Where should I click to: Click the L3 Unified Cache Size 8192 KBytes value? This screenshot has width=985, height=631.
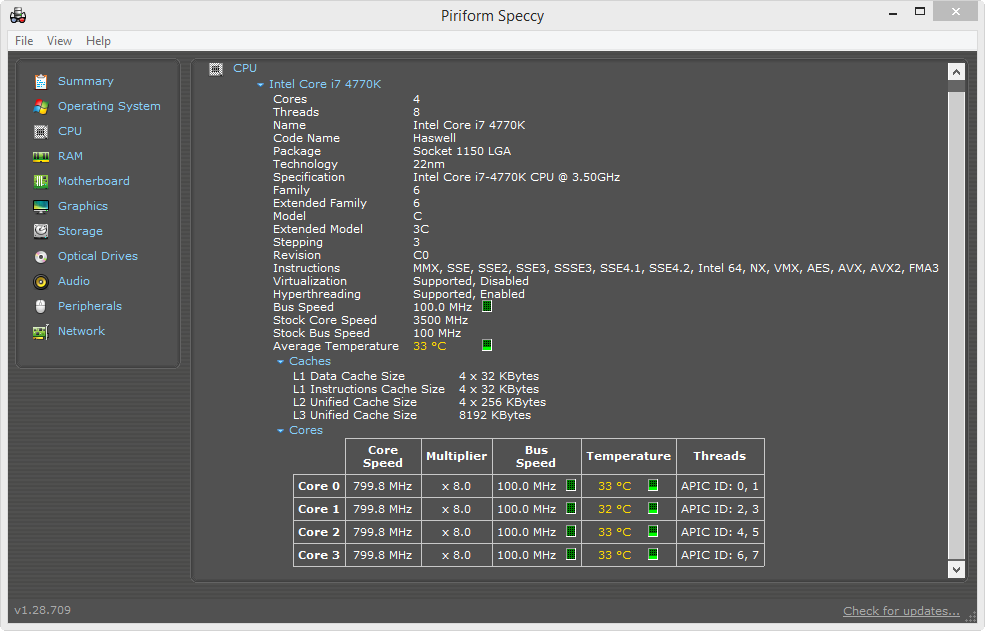(x=495, y=415)
